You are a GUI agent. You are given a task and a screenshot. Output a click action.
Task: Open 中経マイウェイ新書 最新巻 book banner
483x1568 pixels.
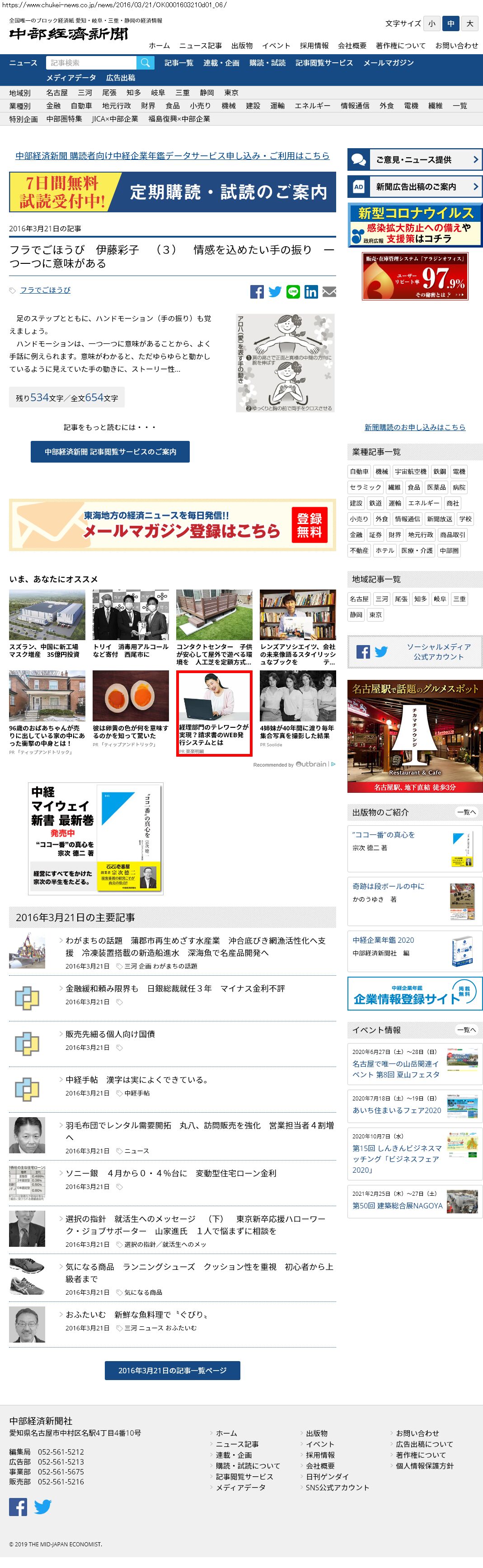pos(96,839)
